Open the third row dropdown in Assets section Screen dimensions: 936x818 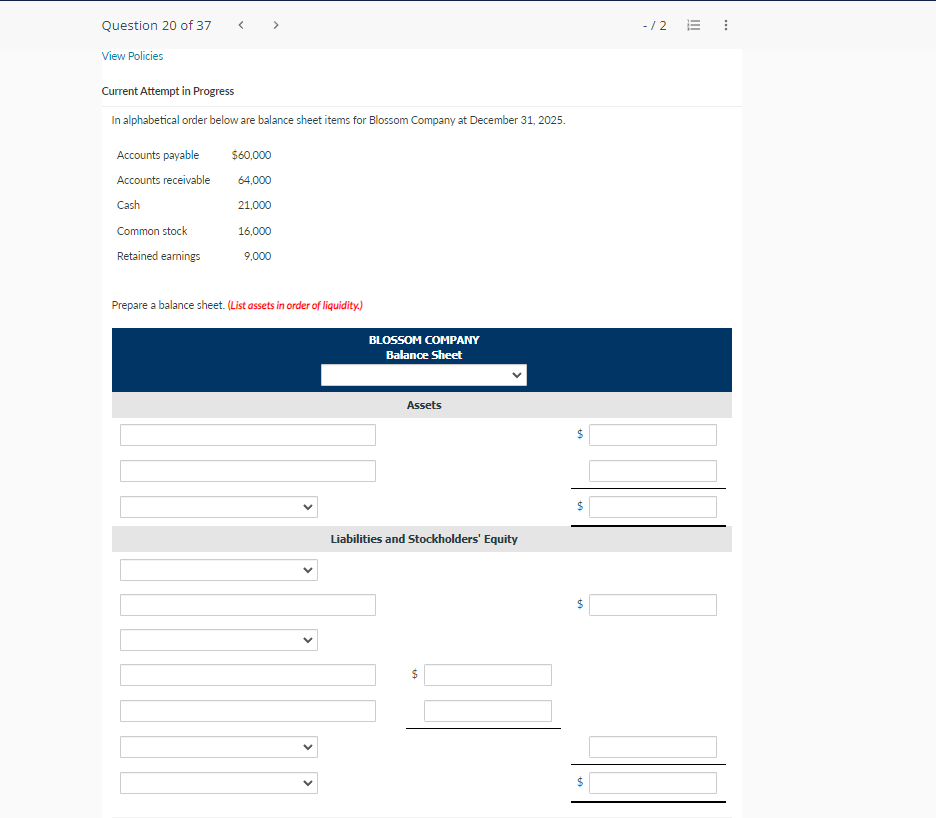tap(218, 506)
